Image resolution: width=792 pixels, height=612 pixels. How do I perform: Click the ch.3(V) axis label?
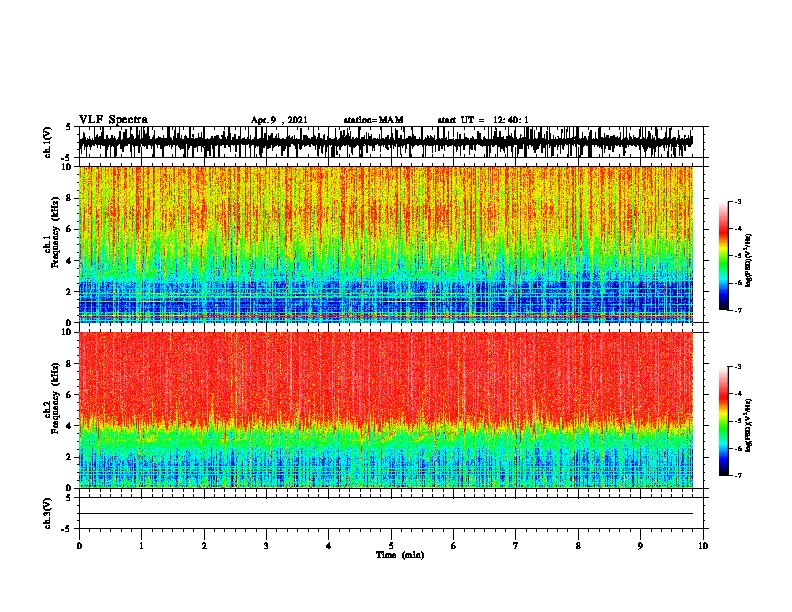click(47, 513)
